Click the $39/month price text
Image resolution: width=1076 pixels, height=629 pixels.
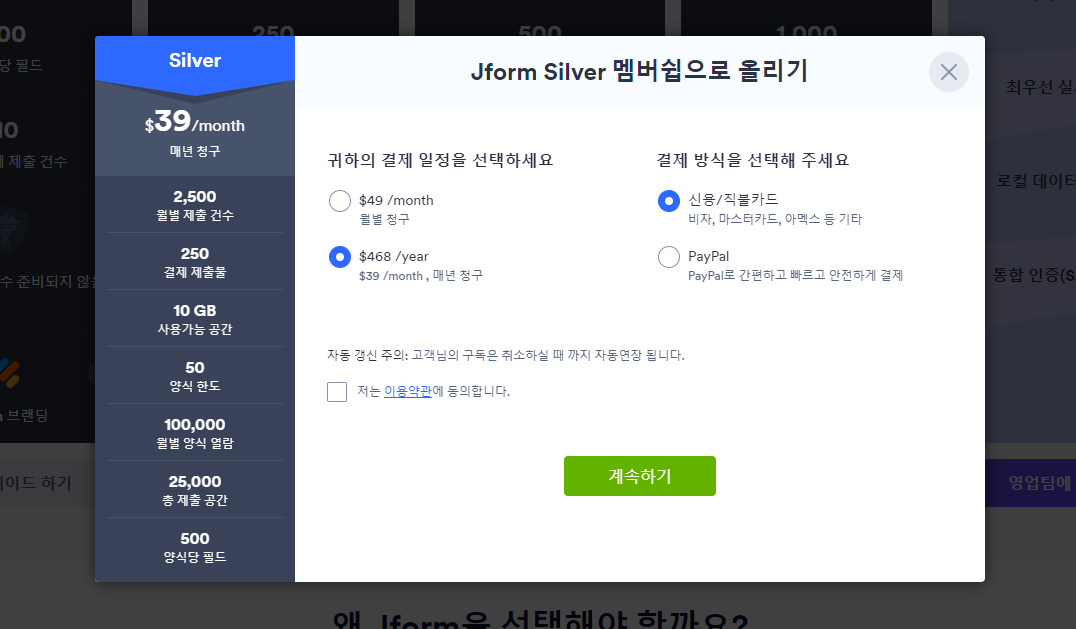(x=195, y=123)
